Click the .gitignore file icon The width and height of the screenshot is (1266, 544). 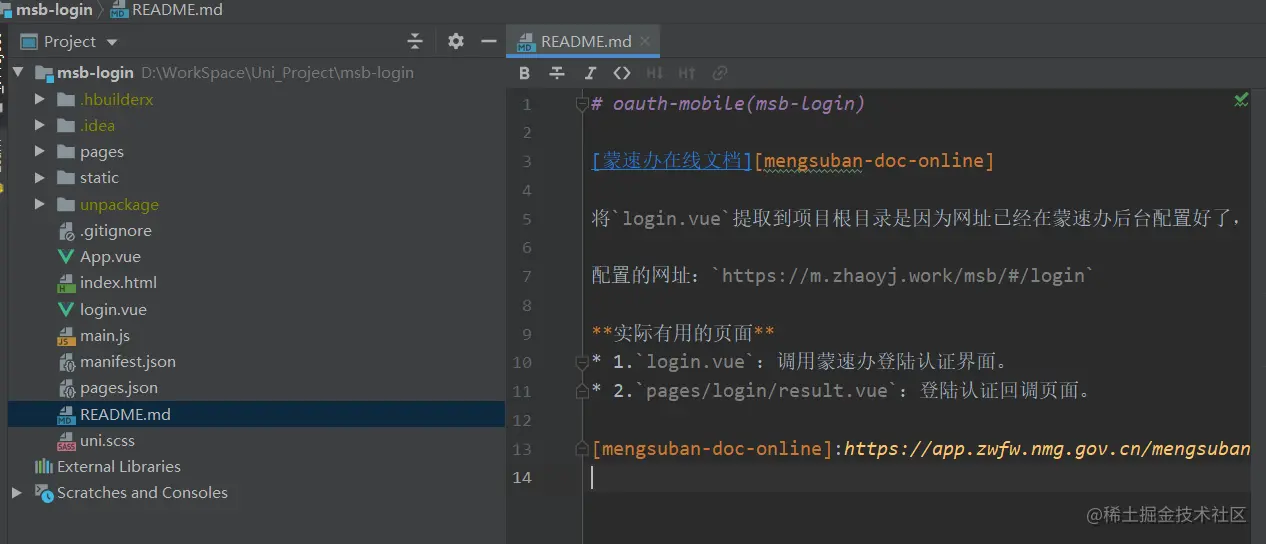click(x=66, y=231)
